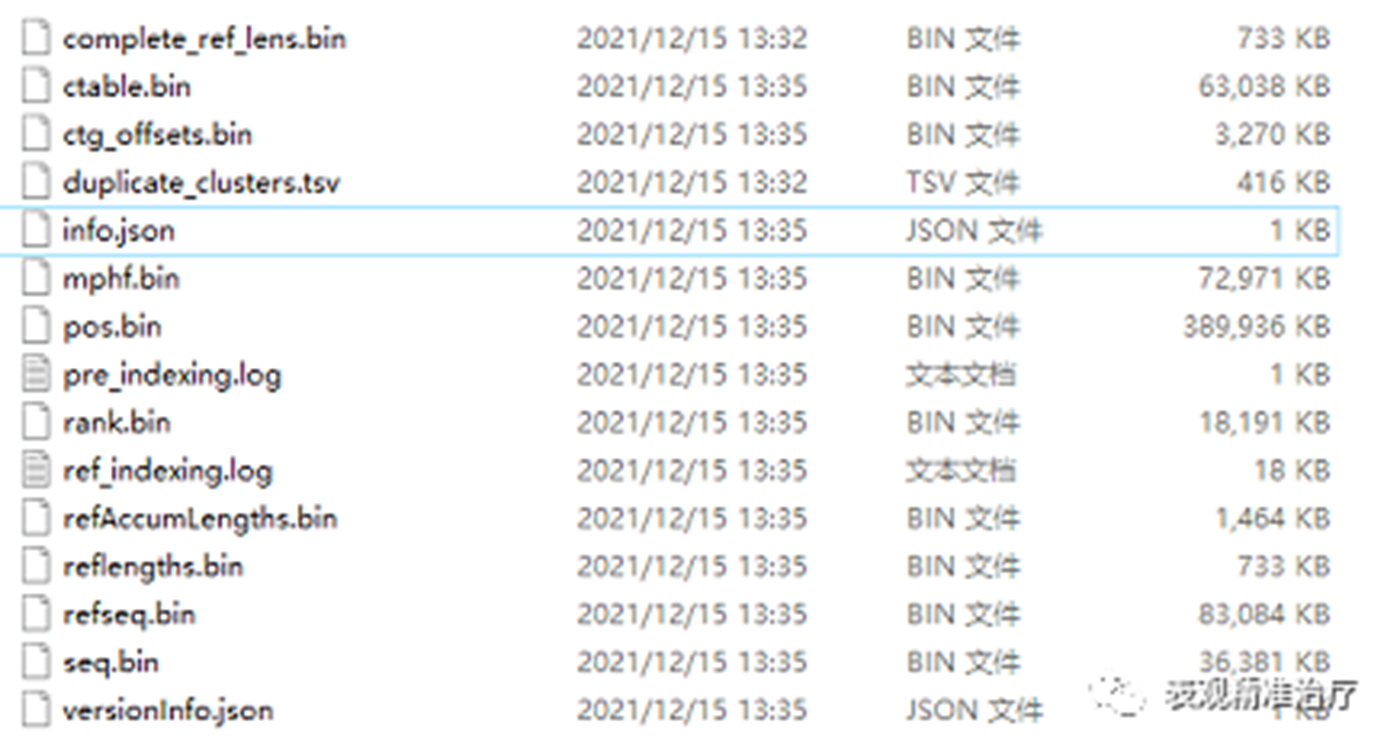The height and width of the screenshot is (755, 1400).
Task: Click the date modified of ctable.bin
Action: (691, 87)
